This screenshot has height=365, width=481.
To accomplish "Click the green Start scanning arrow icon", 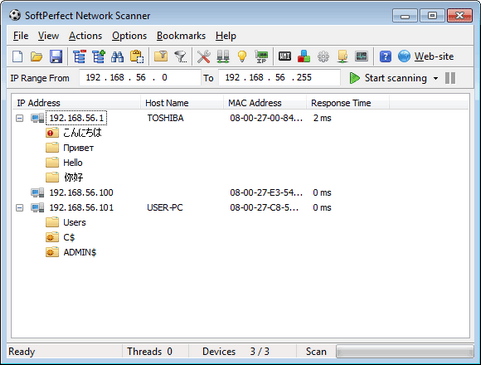I will click(355, 78).
